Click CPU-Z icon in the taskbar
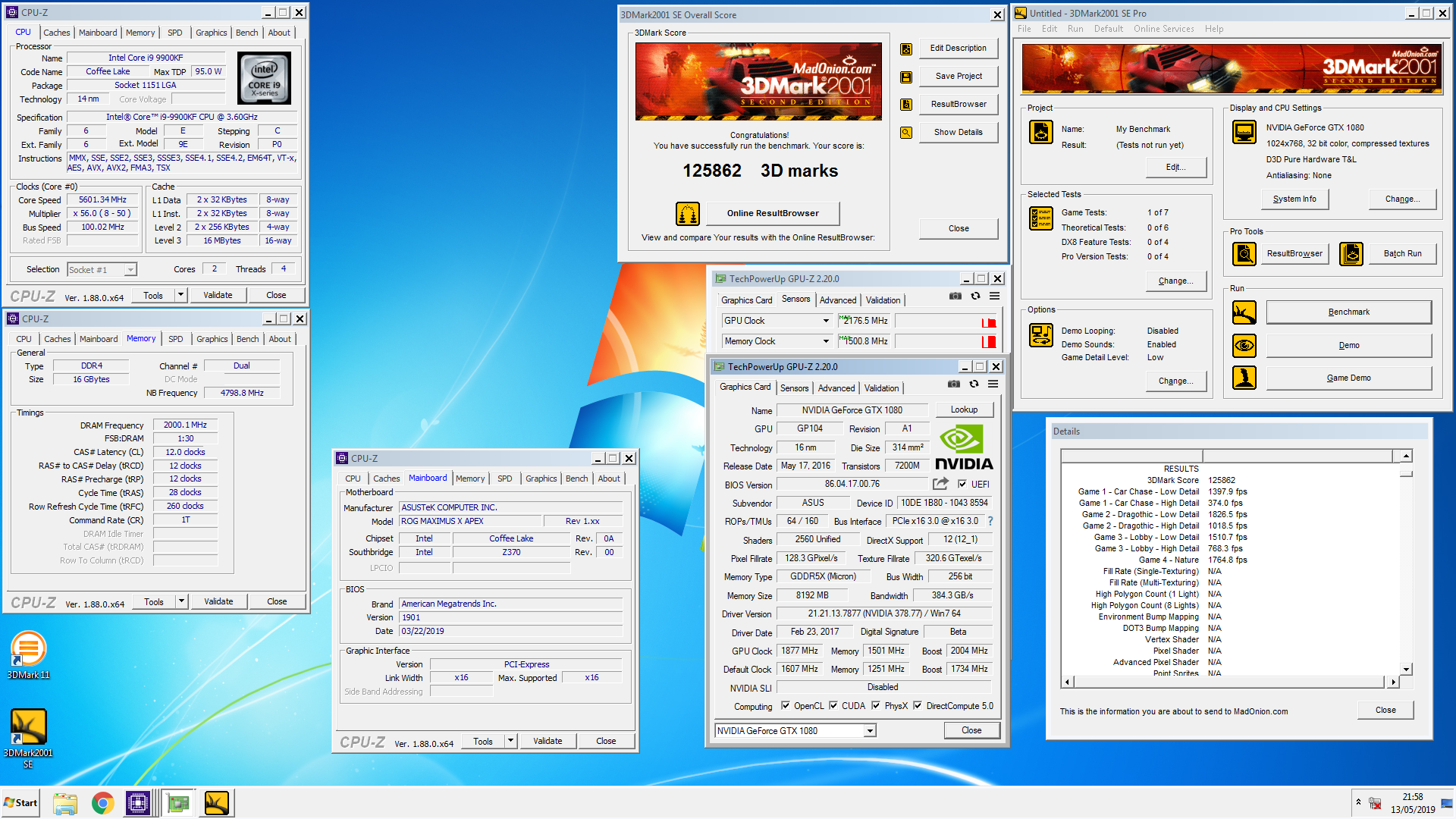 tap(138, 803)
